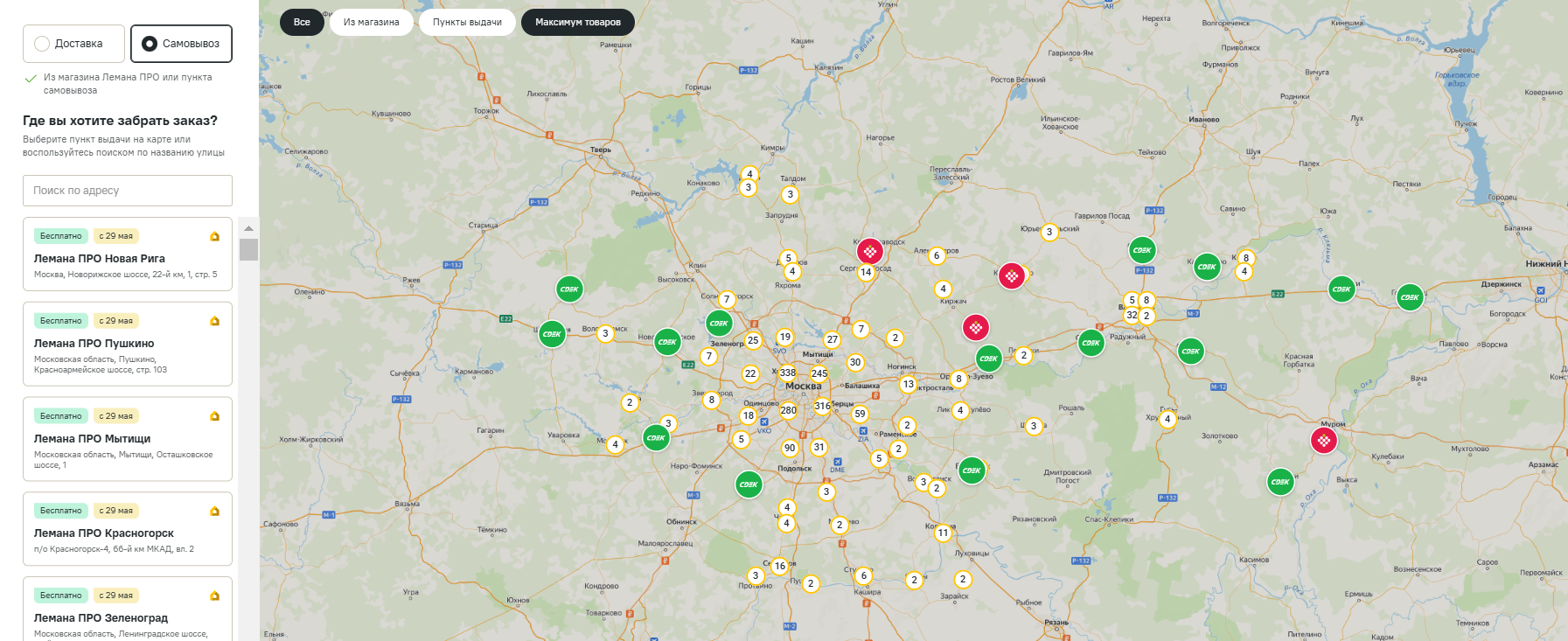Open the Лемана ПРО Новая Рига store card

(128, 254)
